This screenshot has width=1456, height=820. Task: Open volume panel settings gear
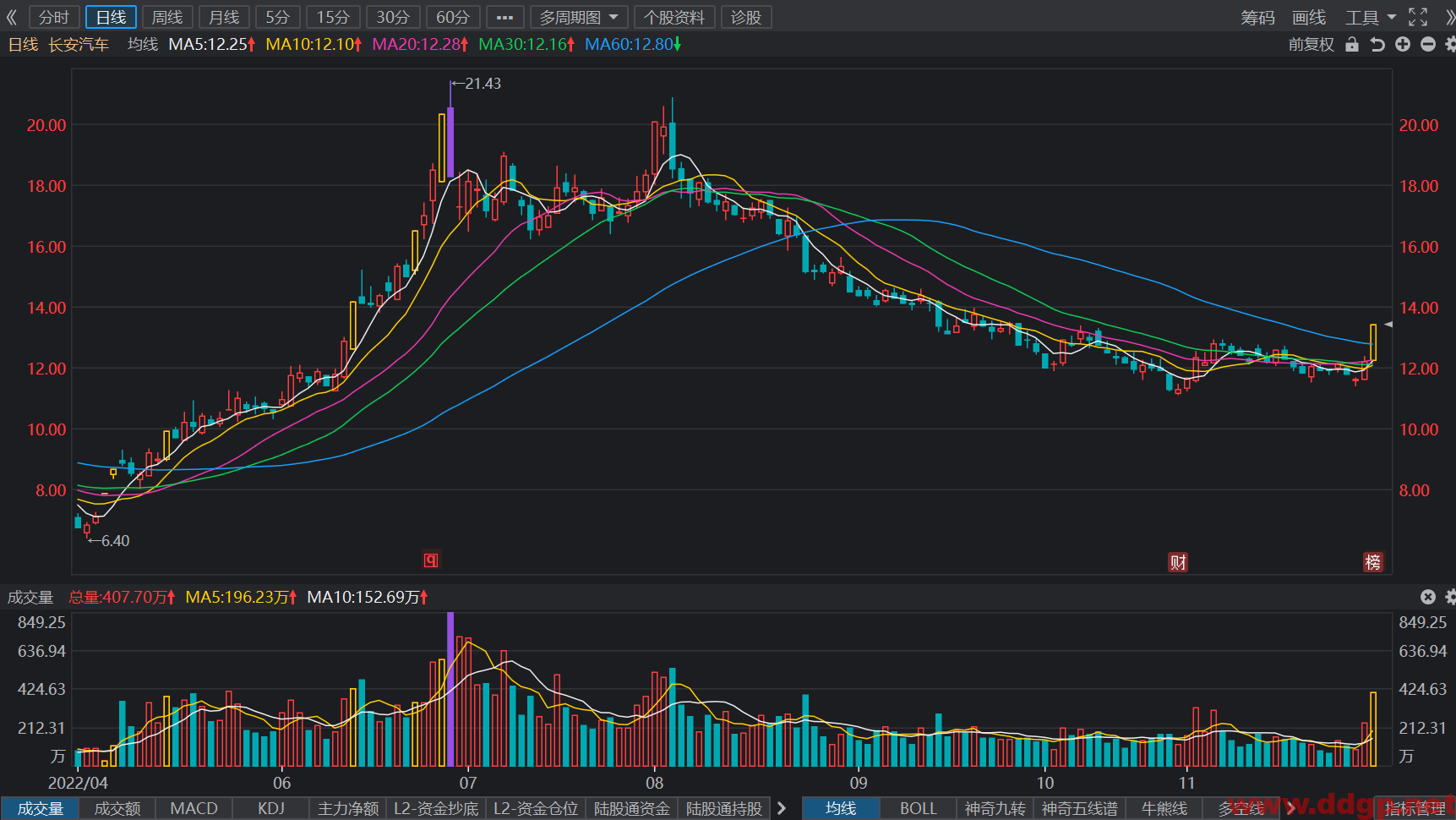(1450, 597)
